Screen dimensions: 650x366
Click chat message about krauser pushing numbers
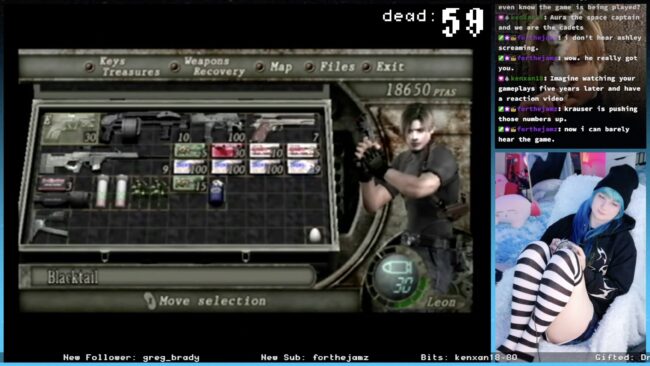[x=568, y=114]
